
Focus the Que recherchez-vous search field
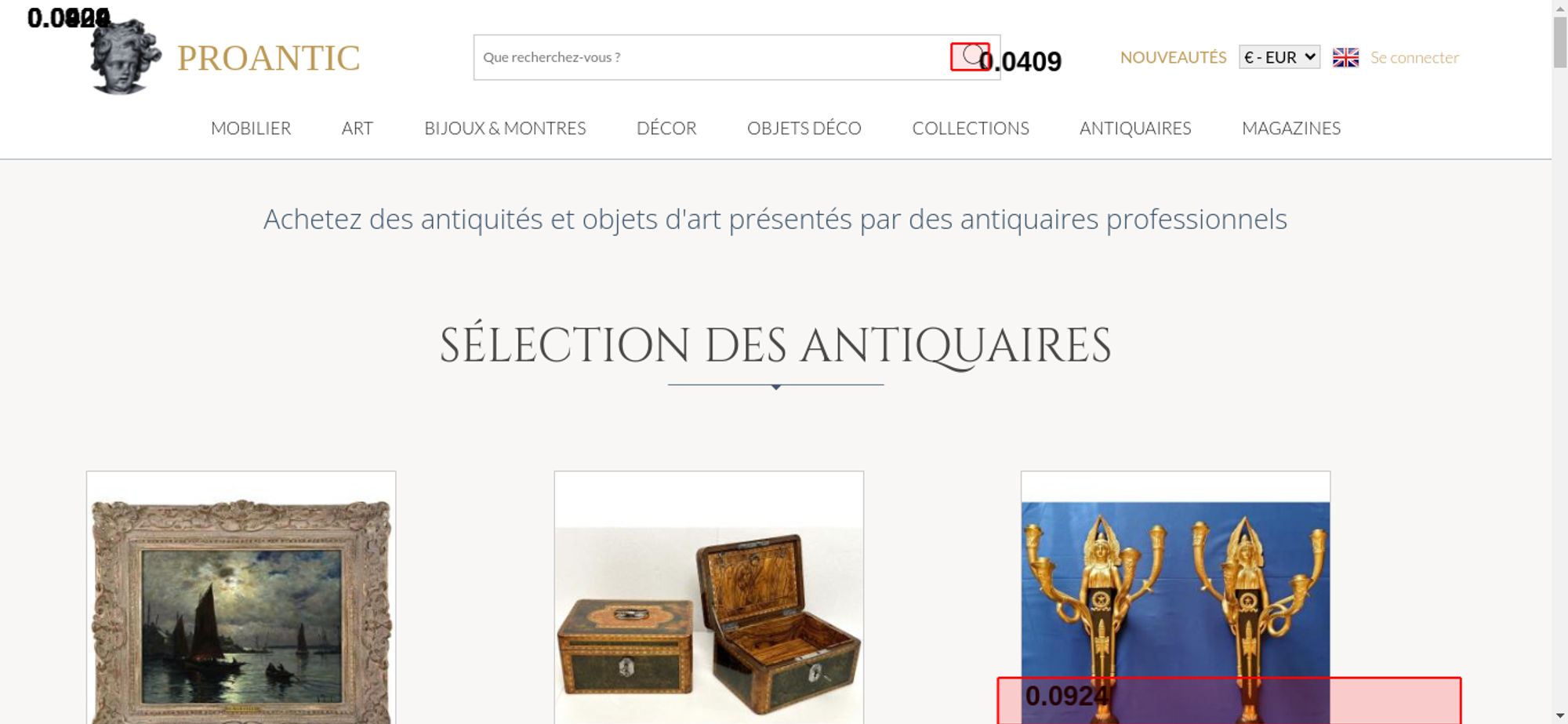point(712,57)
